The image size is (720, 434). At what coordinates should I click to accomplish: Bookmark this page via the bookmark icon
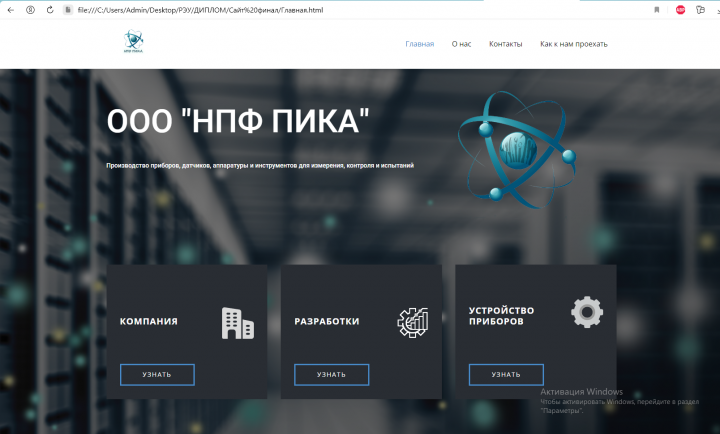point(657,10)
